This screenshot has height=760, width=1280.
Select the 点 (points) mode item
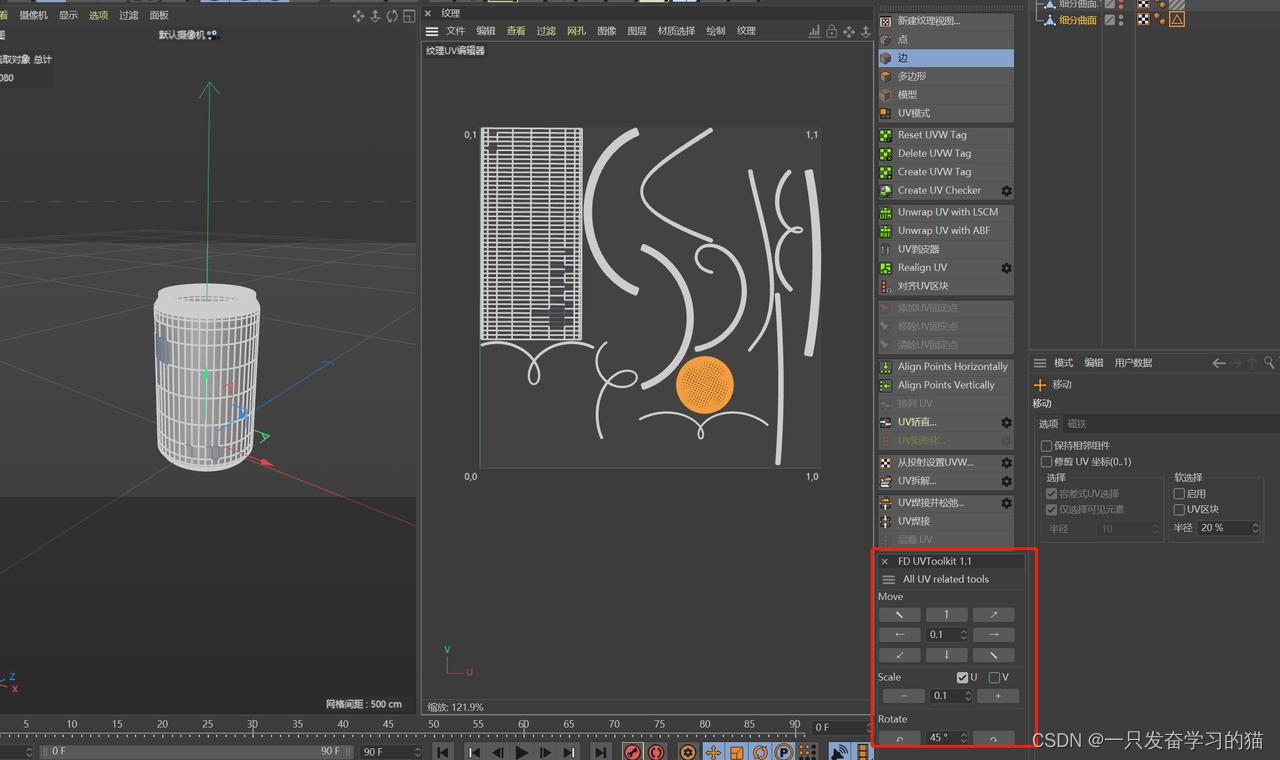coord(945,39)
